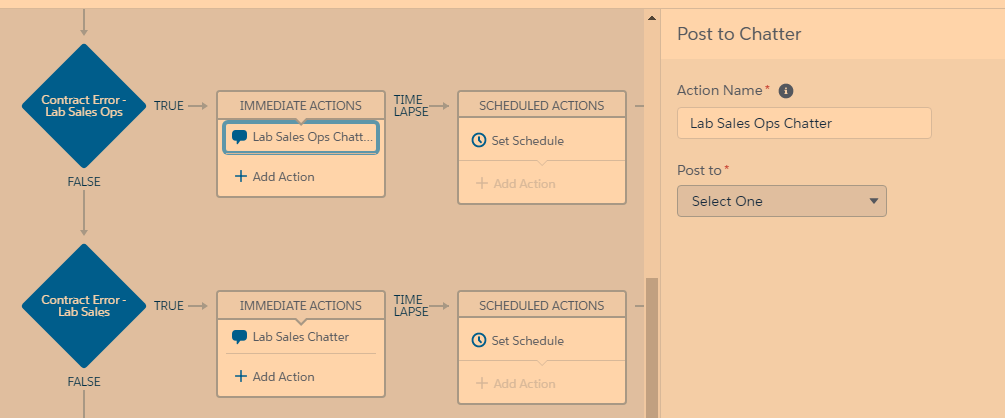1005x418 pixels.
Task: Open Set Schedule for Lab Sales Ops
Action: [527, 141]
